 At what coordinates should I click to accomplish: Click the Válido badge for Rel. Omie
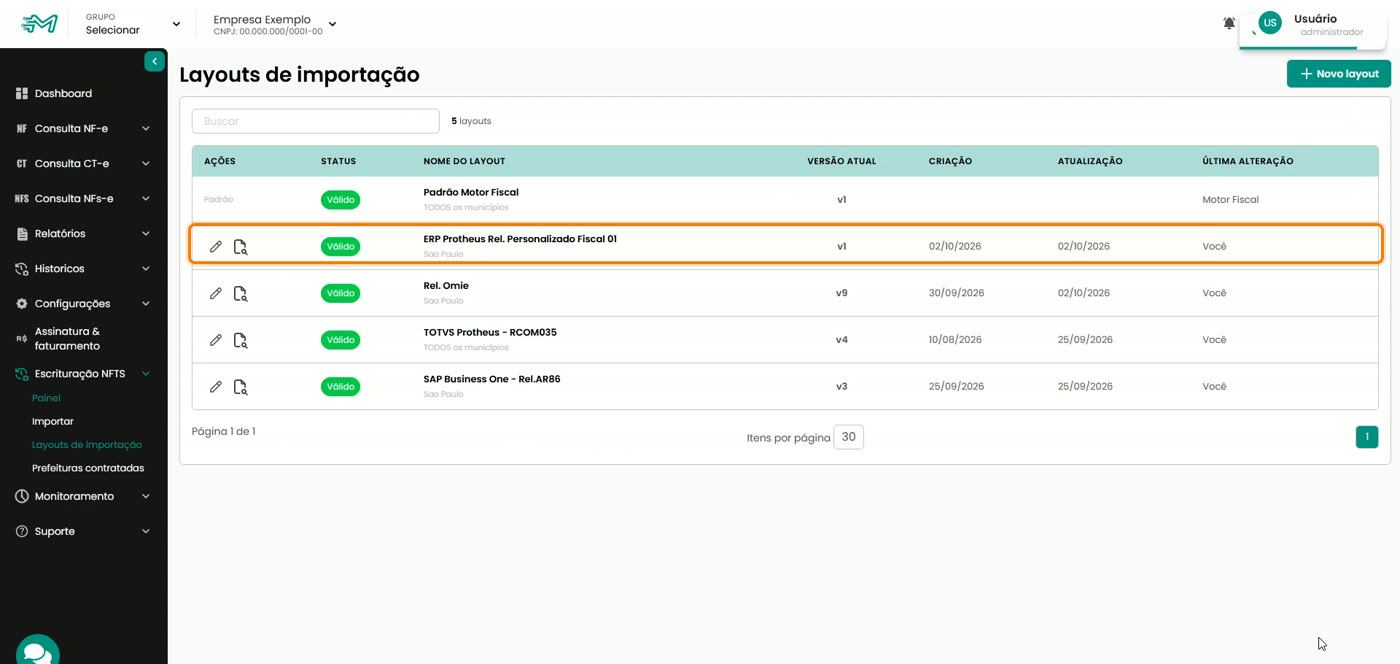coord(341,293)
